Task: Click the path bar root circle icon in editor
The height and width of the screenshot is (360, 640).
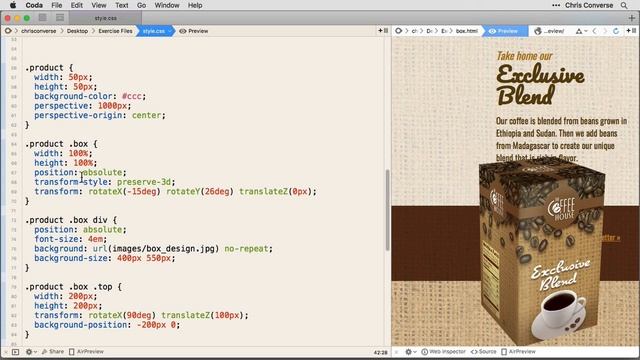Action: click(8, 31)
